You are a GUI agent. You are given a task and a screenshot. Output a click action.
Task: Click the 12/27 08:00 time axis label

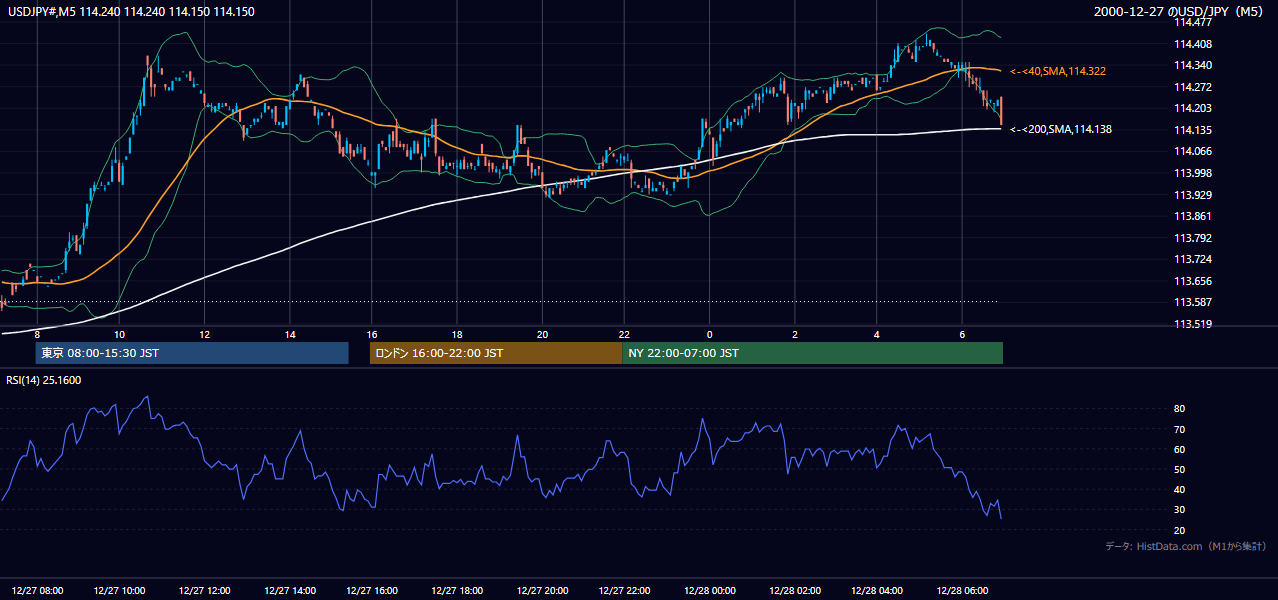click(x=37, y=591)
